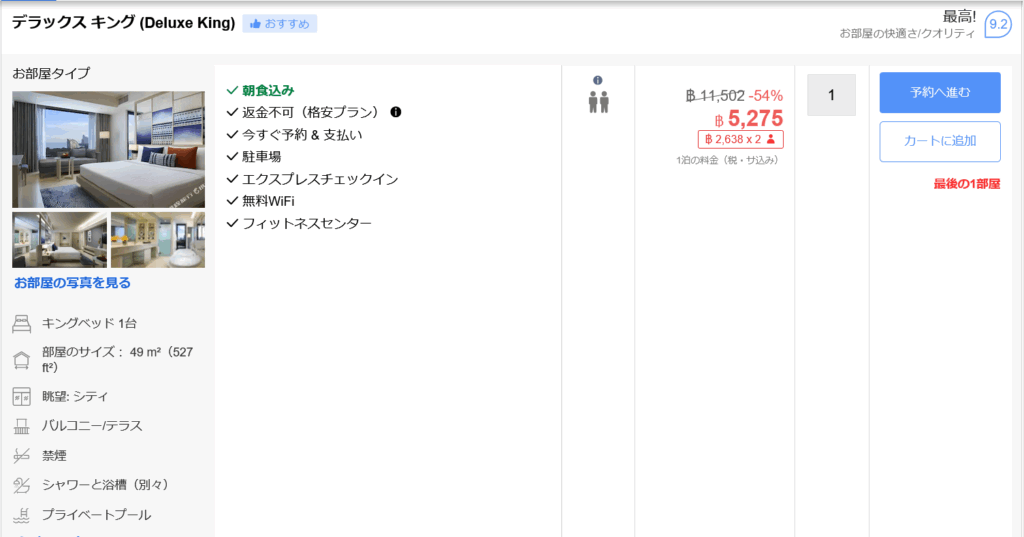This screenshot has width=1024, height=537.
Task: Open the bathroom thumbnail on right
Action: pyautogui.click(x=158, y=240)
